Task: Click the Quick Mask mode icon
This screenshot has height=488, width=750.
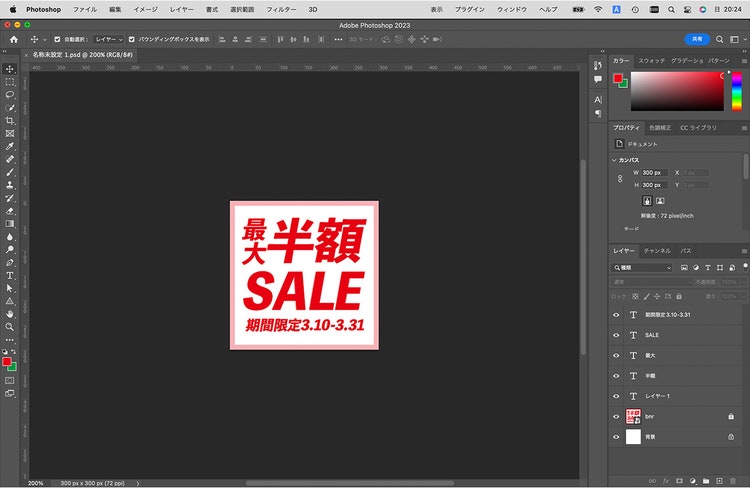Action: click(x=10, y=381)
